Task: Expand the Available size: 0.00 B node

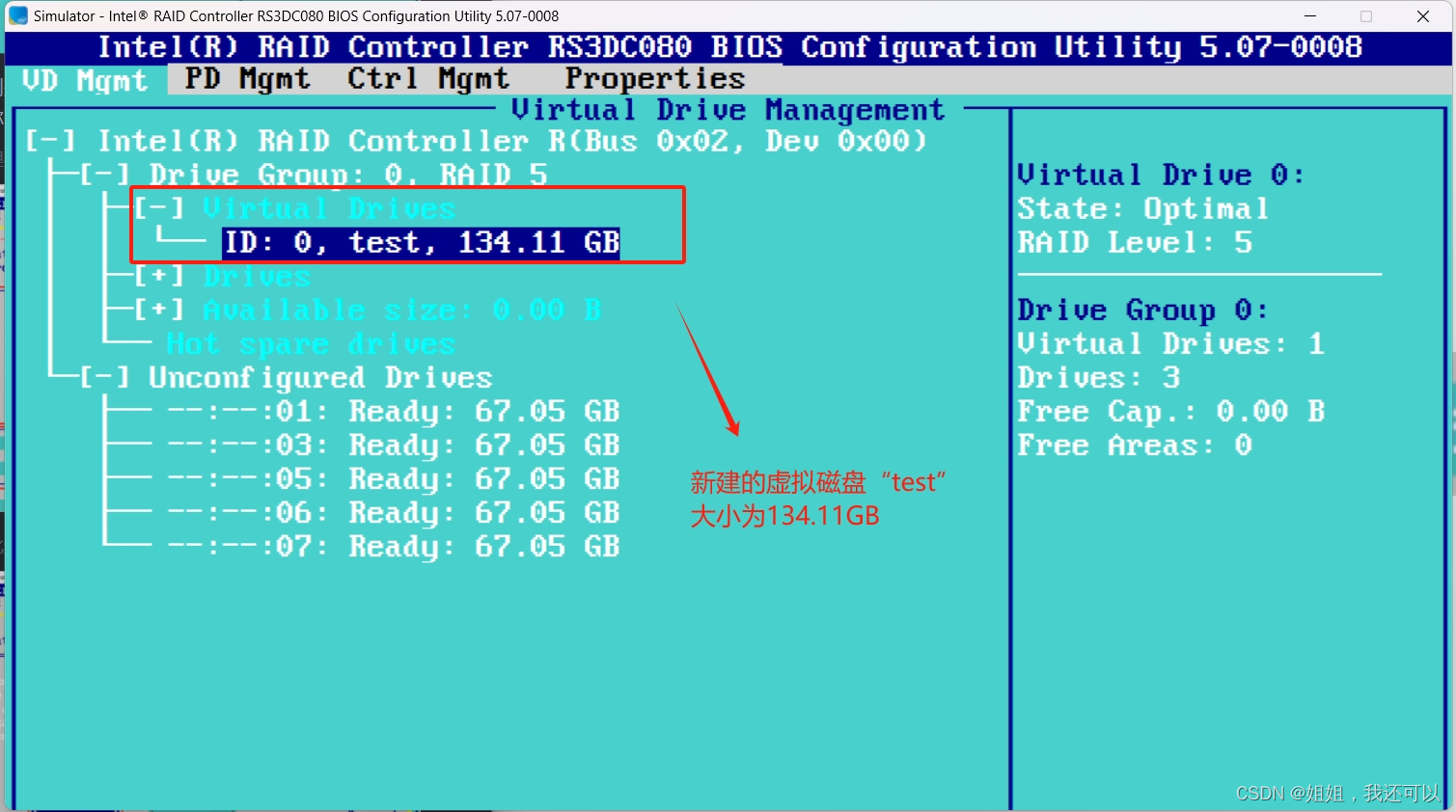Action: coord(159,311)
